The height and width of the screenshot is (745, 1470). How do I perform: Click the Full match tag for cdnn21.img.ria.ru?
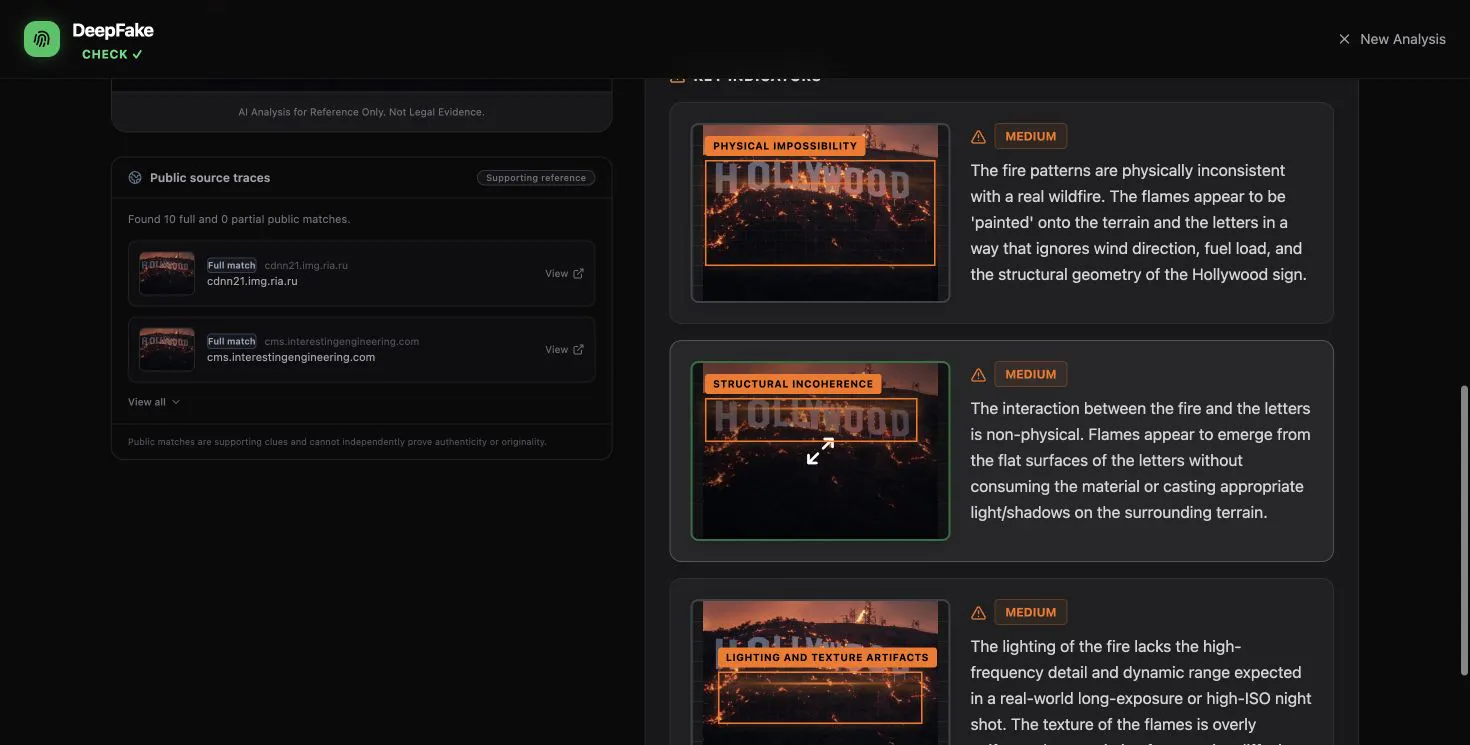click(232, 265)
